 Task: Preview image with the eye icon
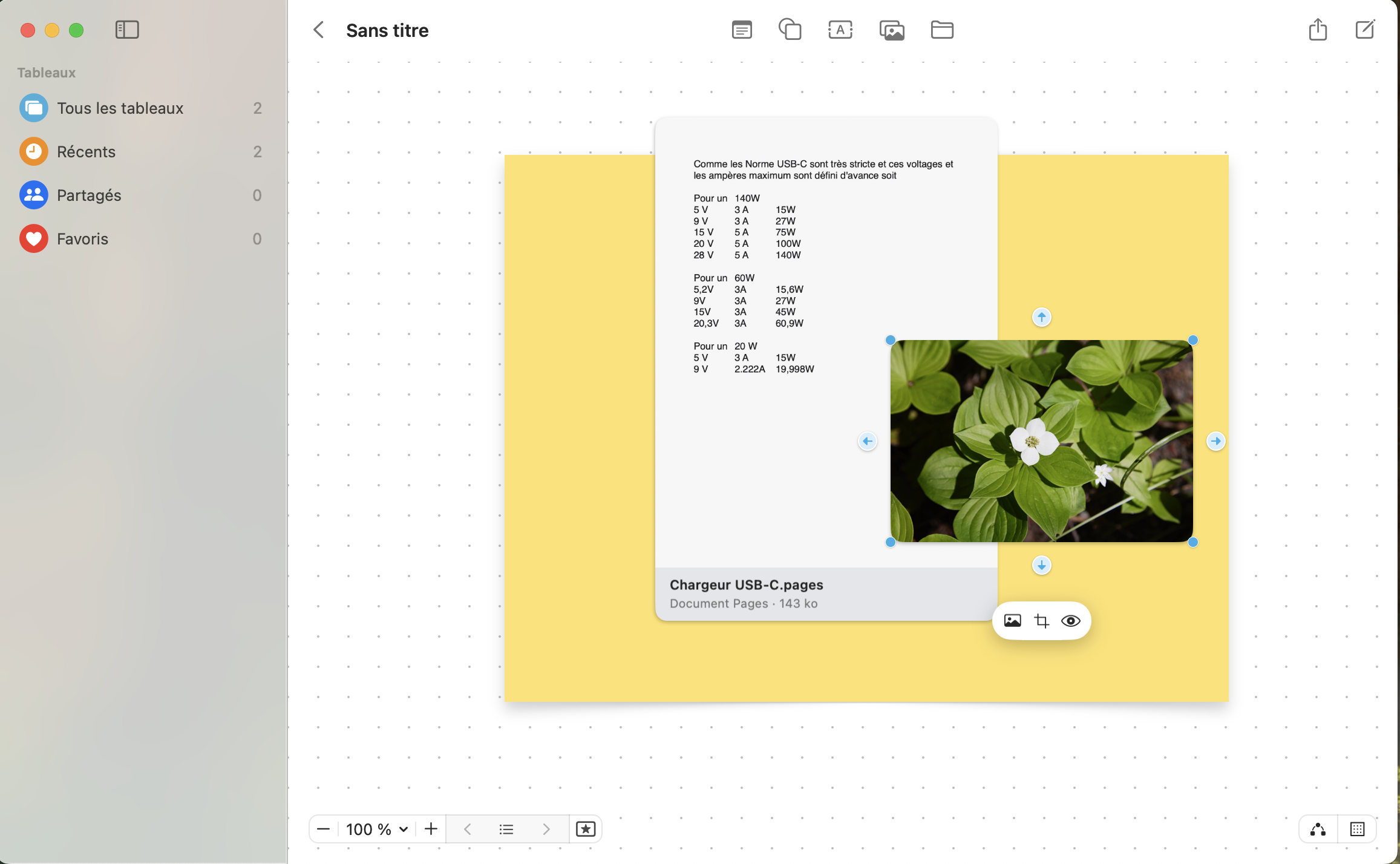pyautogui.click(x=1070, y=621)
